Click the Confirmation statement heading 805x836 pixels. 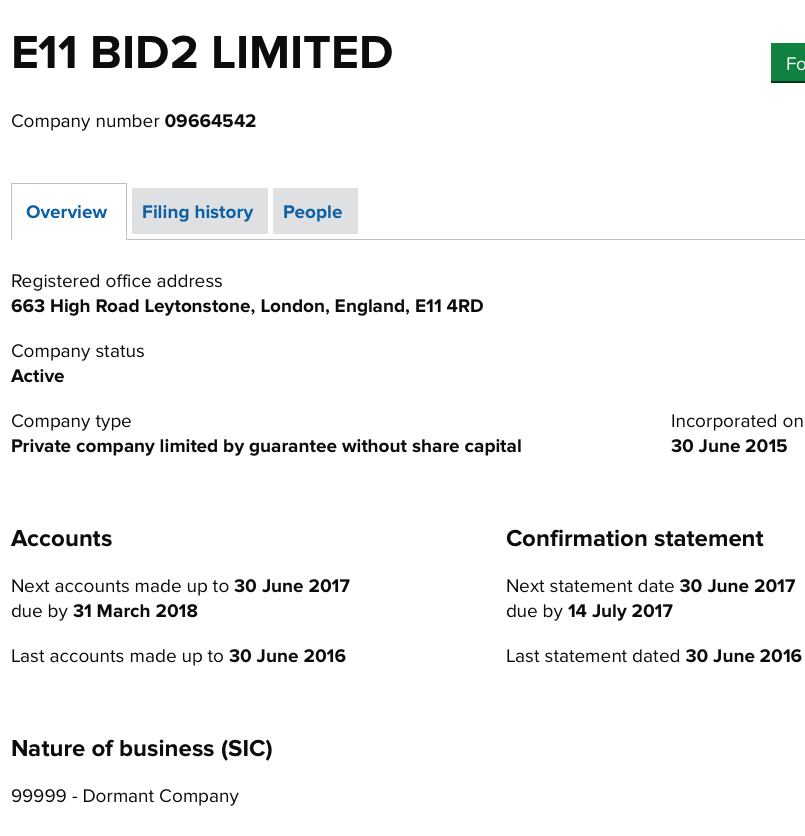click(634, 538)
